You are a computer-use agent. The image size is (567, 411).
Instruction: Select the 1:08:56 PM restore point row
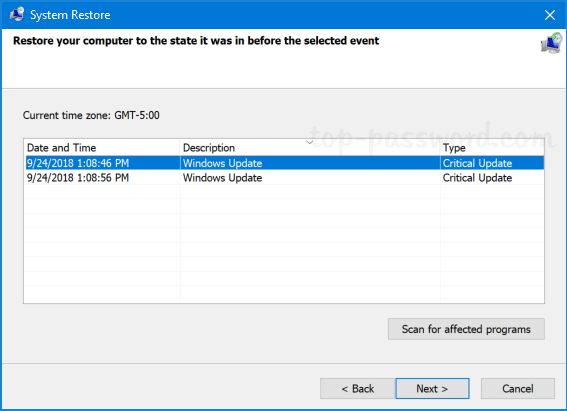pyautogui.click(x=284, y=178)
